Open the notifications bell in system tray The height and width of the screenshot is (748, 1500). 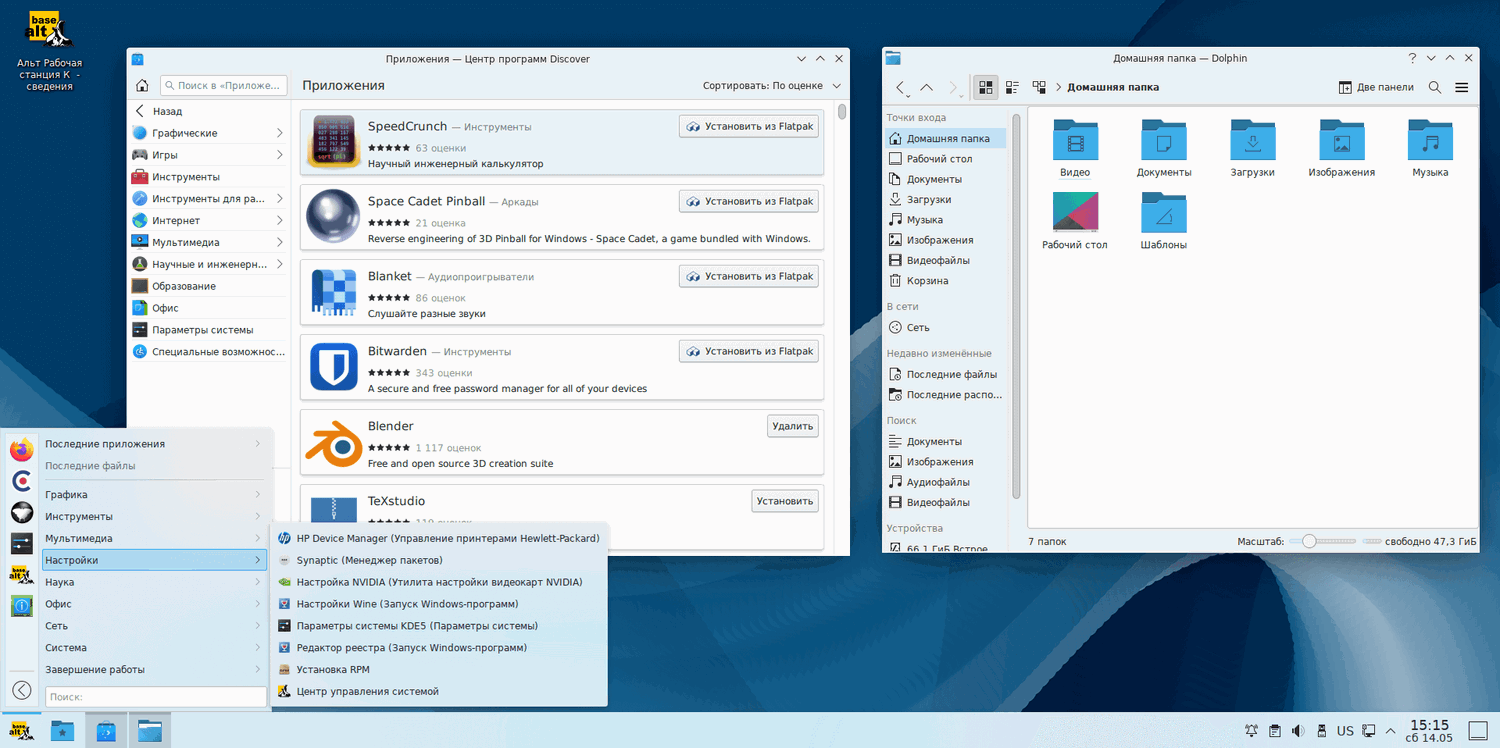(1251, 731)
